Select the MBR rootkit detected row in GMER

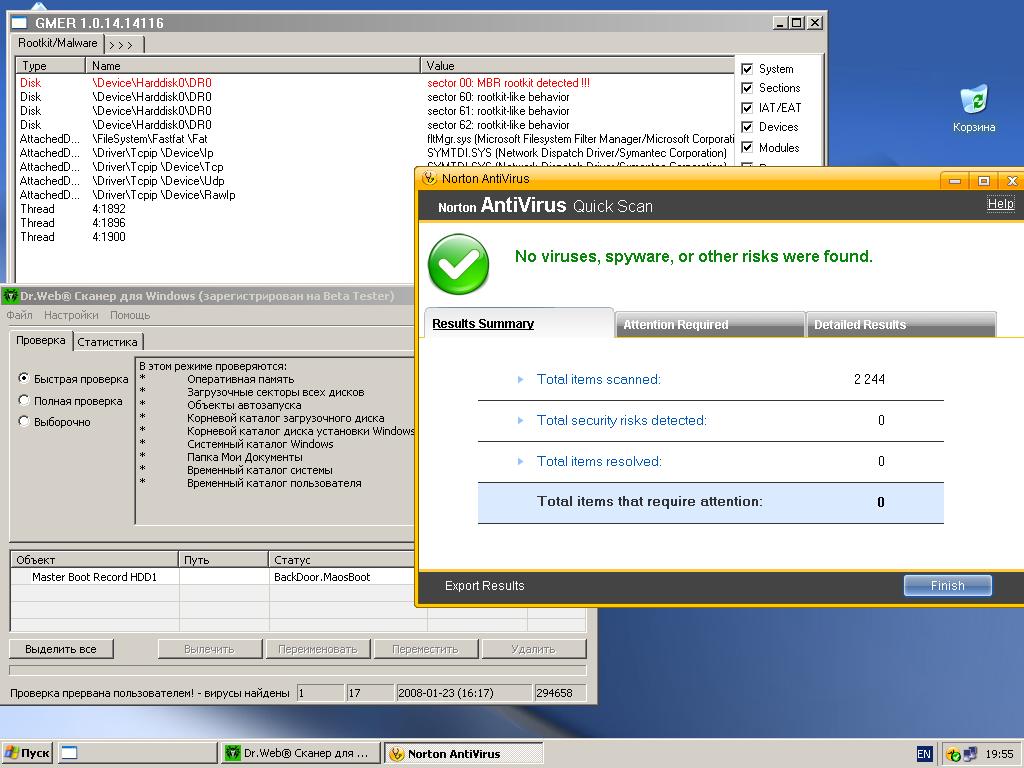375,83
